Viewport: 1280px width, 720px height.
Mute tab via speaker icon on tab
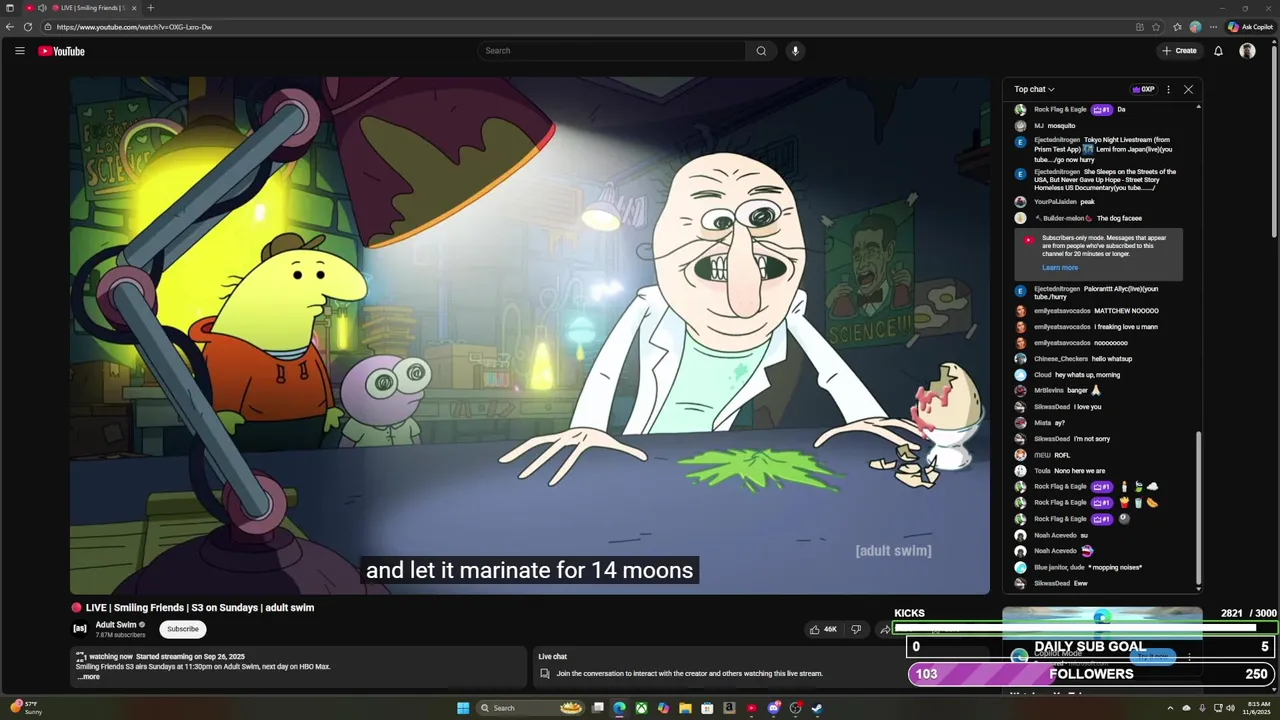click(x=42, y=8)
